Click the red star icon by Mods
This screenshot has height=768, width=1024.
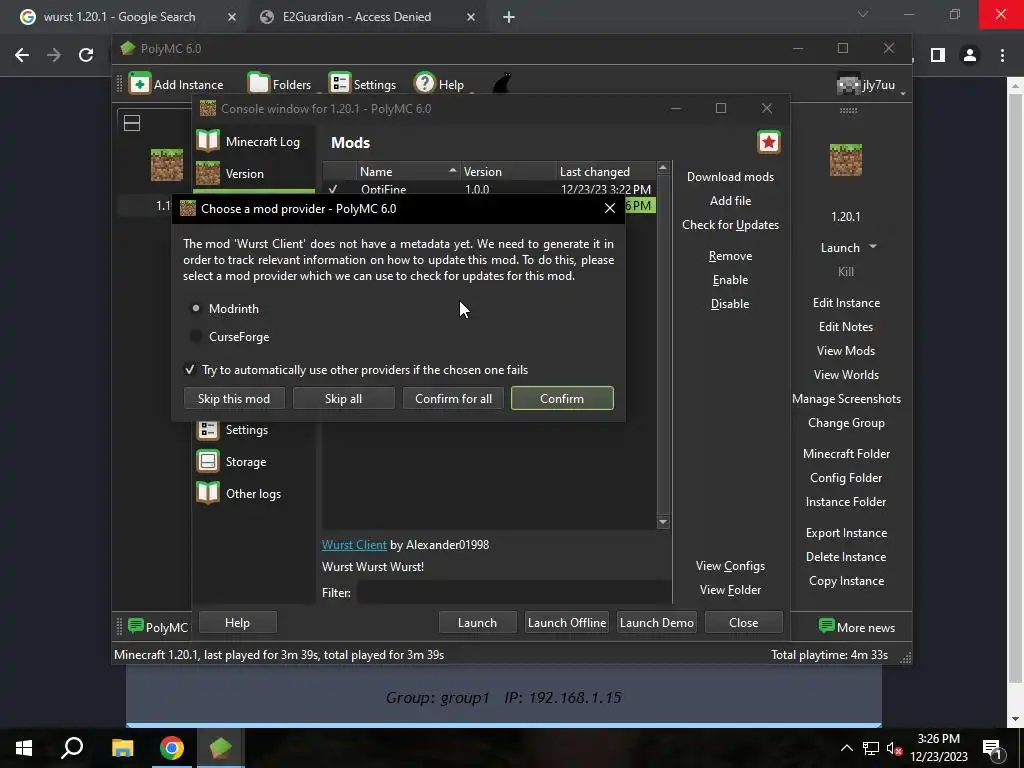coord(769,142)
